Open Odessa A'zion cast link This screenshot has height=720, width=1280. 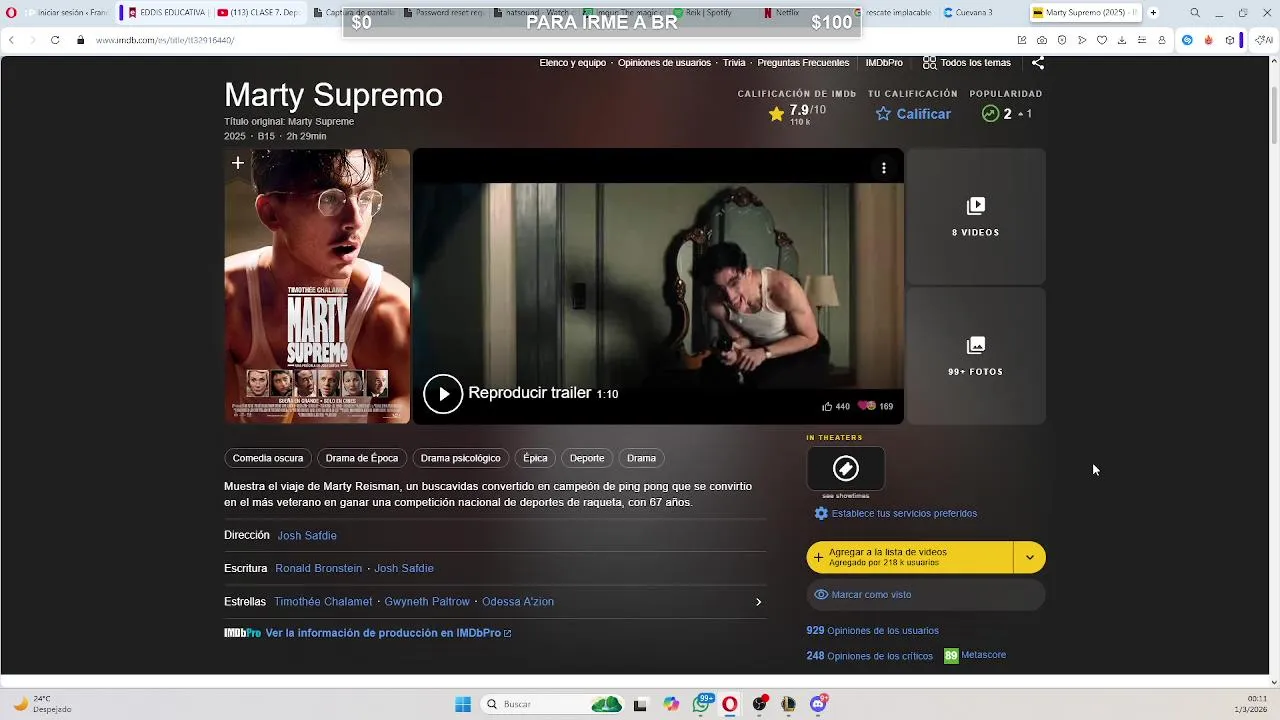point(518,601)
